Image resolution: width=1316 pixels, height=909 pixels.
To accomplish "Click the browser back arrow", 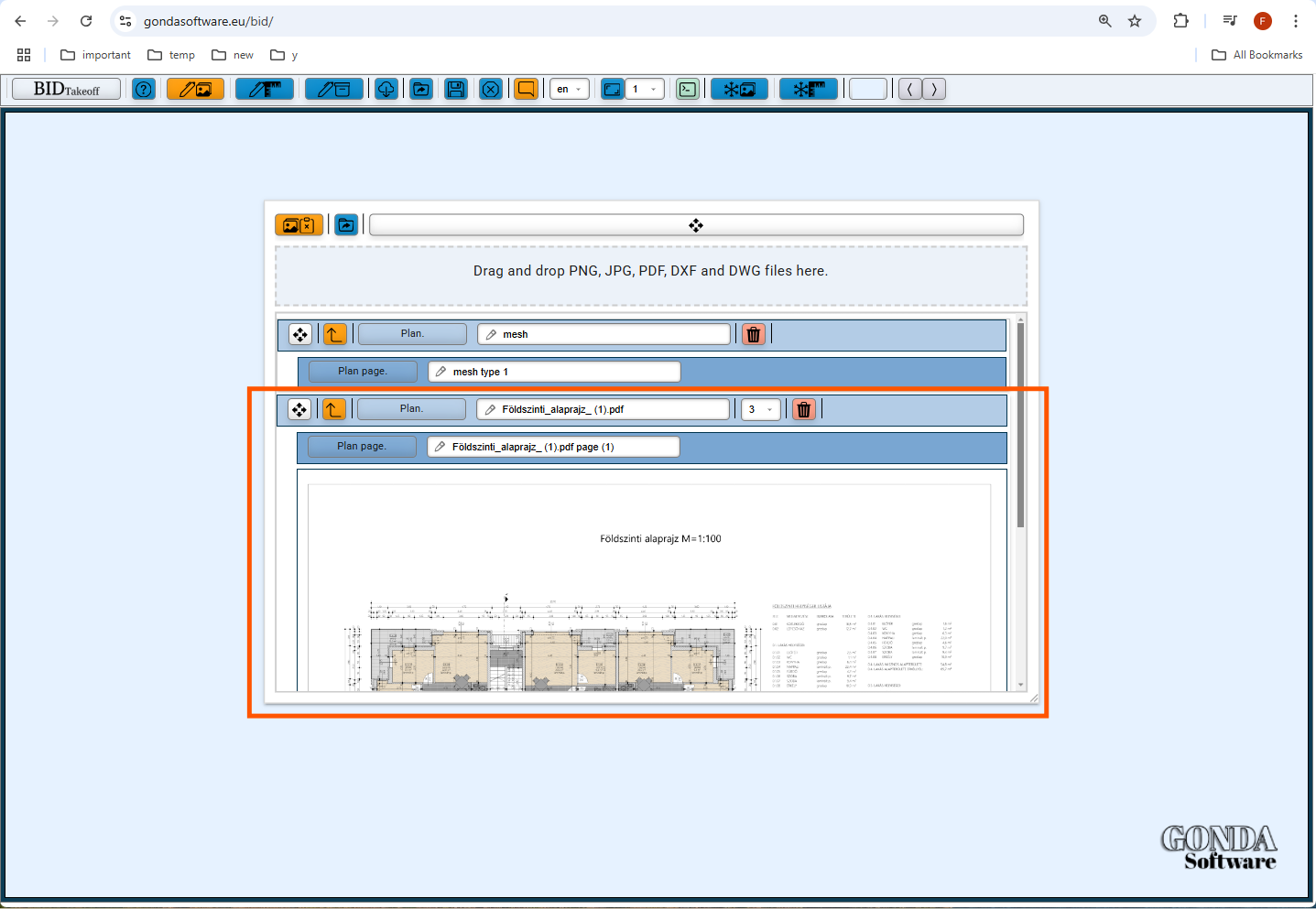I will 20,21.
